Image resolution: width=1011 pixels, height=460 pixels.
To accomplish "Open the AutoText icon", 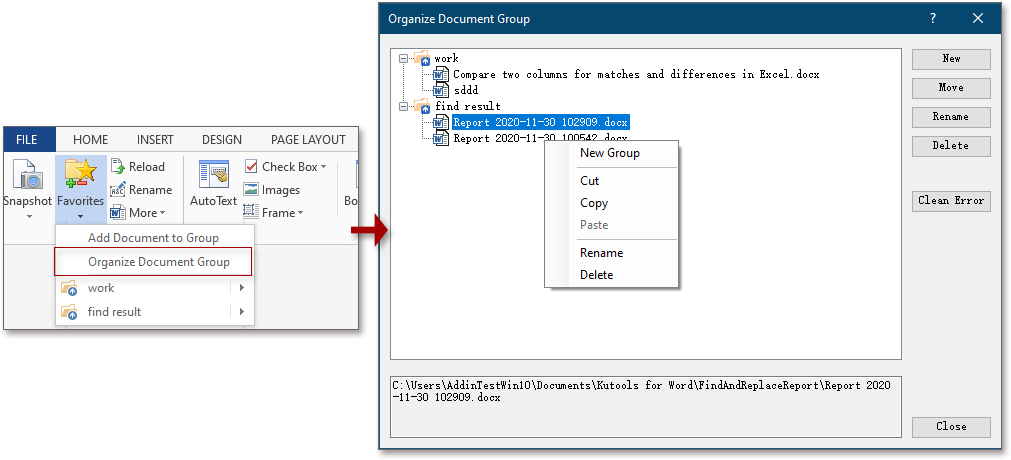I will coord(213,175).
